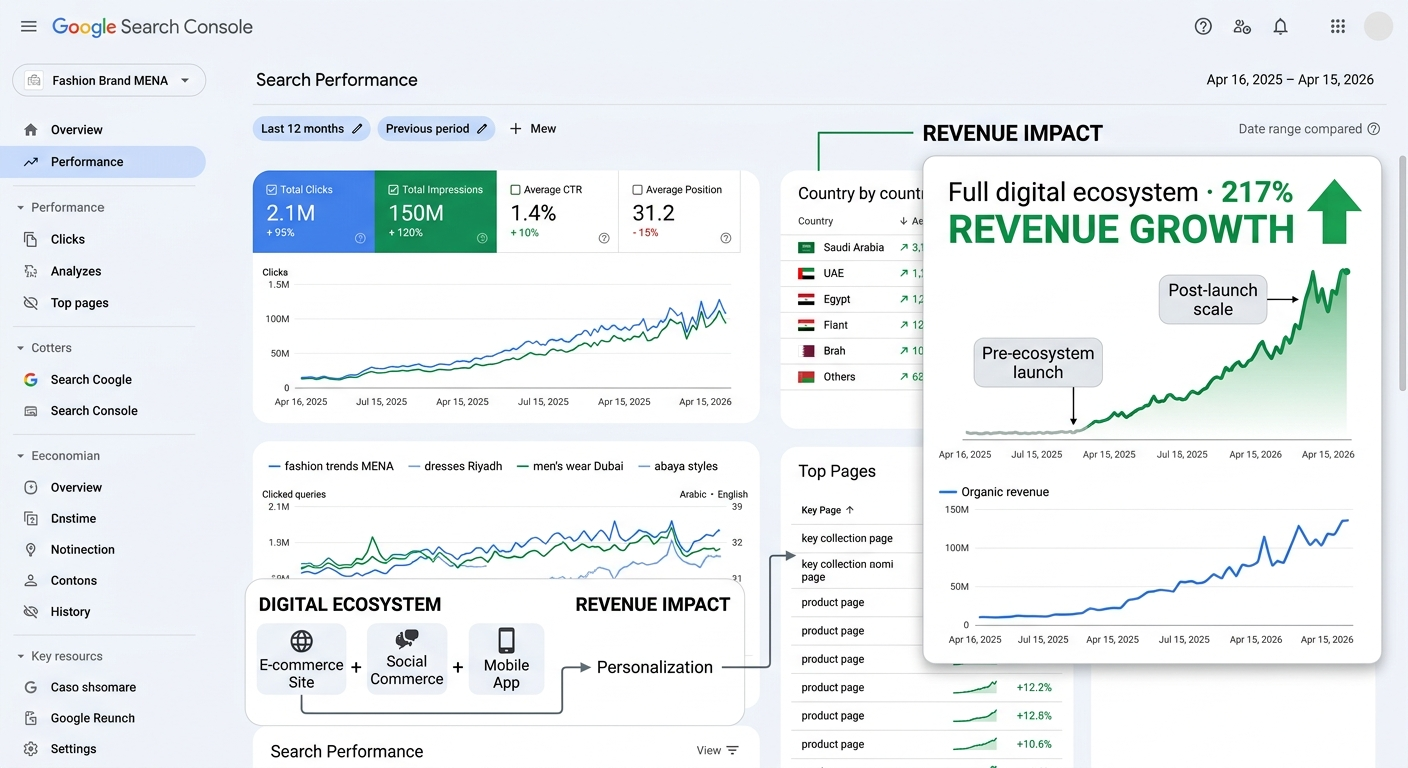Enable the Average CTR checkbox
The height and width of the screenshot is (768, 1408).
(x=515, y=189)
